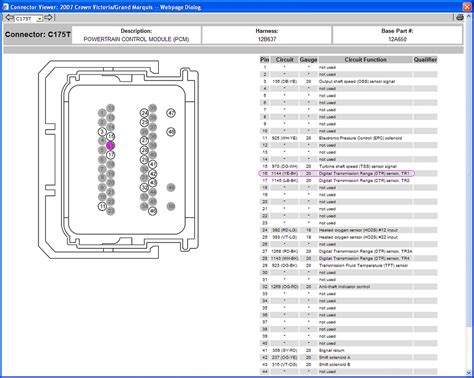Select Electronic Pressure Control (EPC) solenoid row
Screen dimensions: 474x378
348,138
